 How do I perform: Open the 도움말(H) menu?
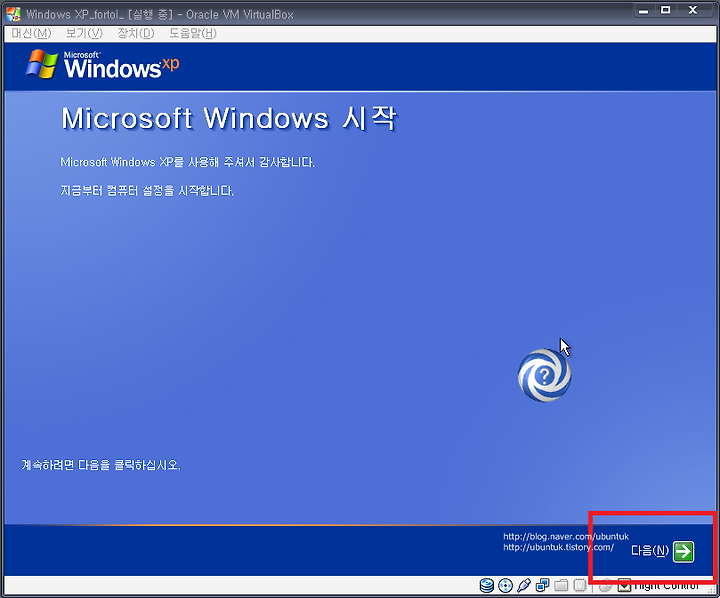(192, 33)
